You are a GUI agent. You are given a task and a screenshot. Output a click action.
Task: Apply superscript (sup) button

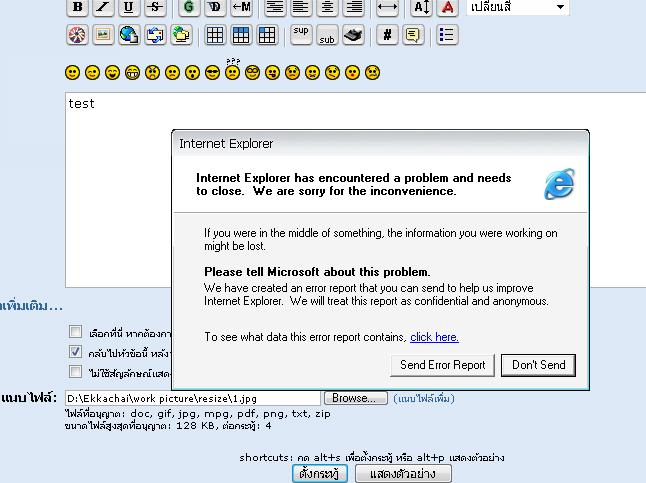301,35
